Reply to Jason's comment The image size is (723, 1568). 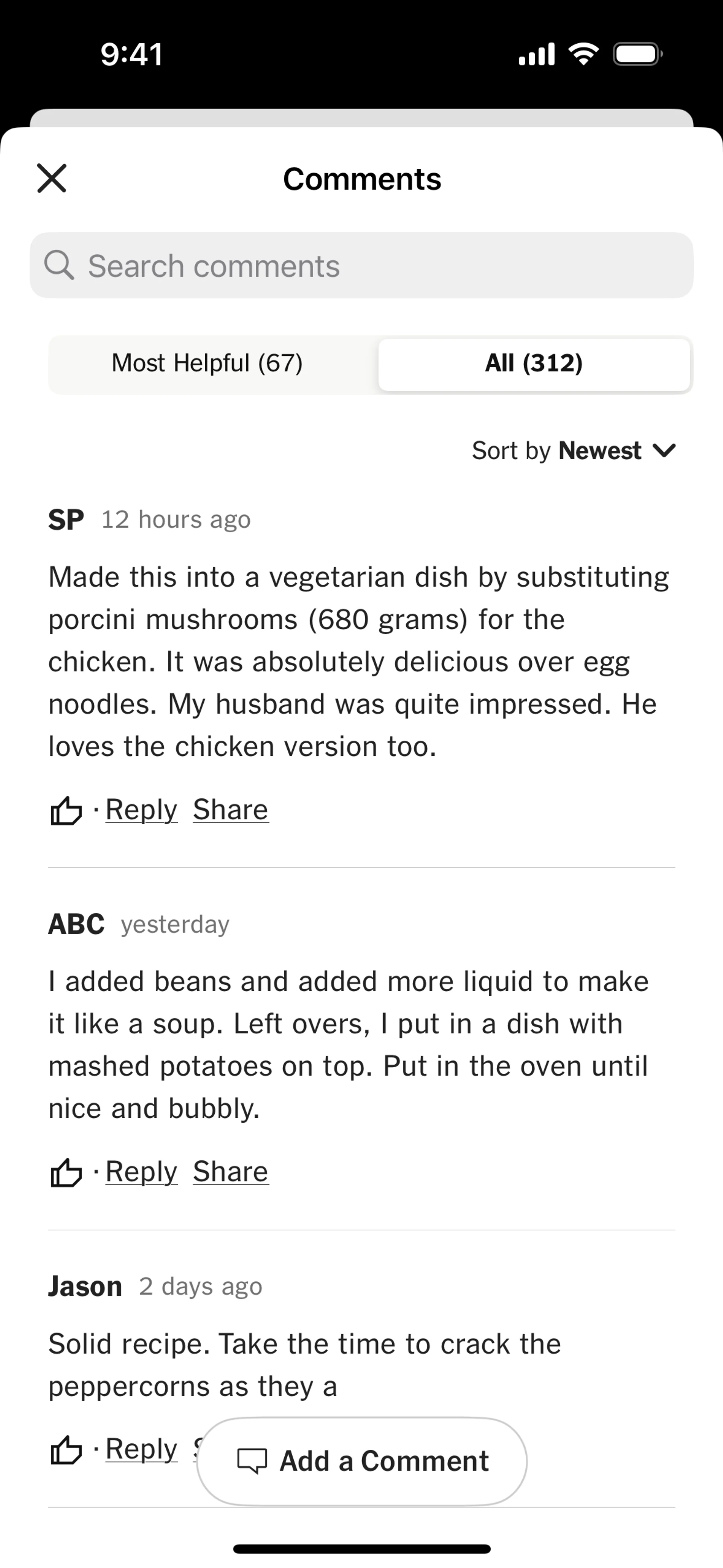coord(141,1449)
